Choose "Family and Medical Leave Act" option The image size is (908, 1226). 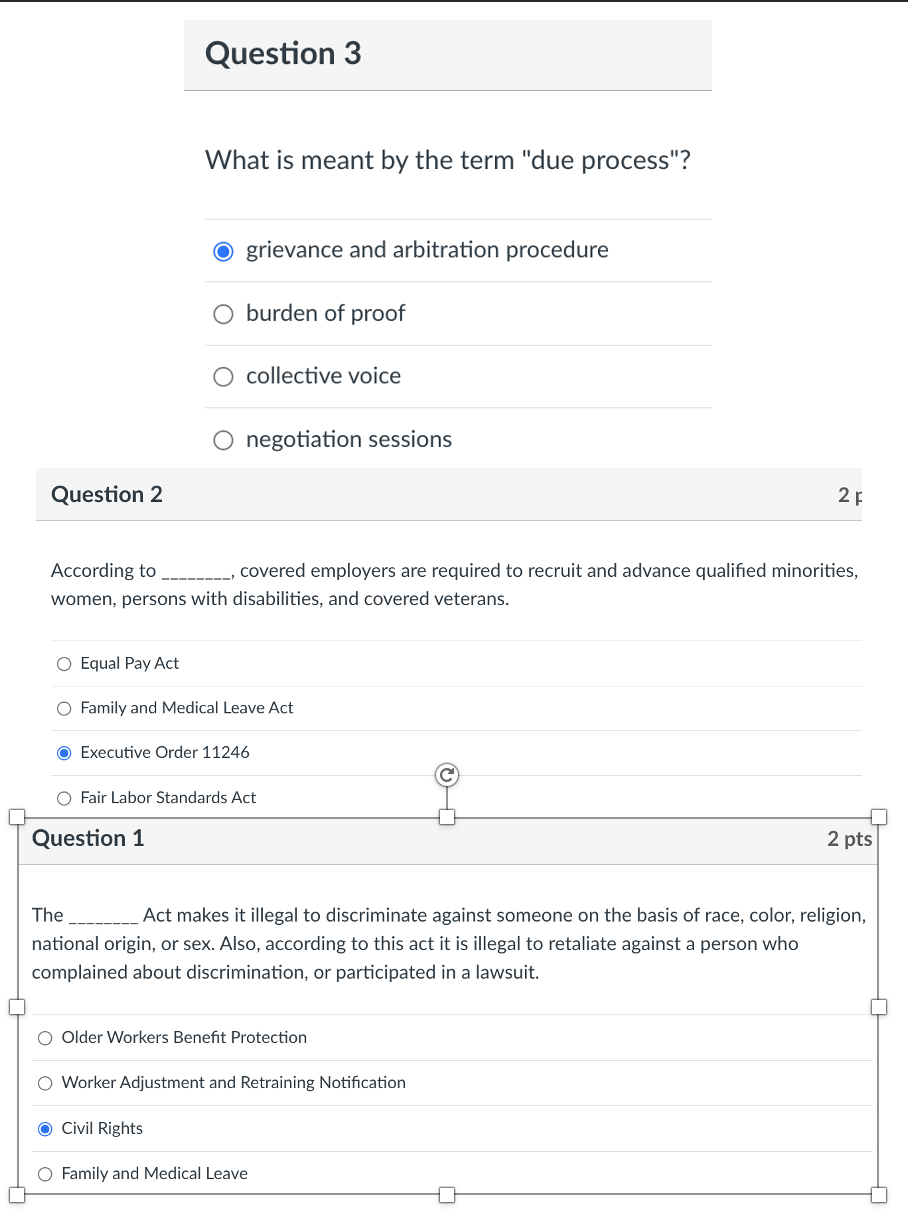64,708
